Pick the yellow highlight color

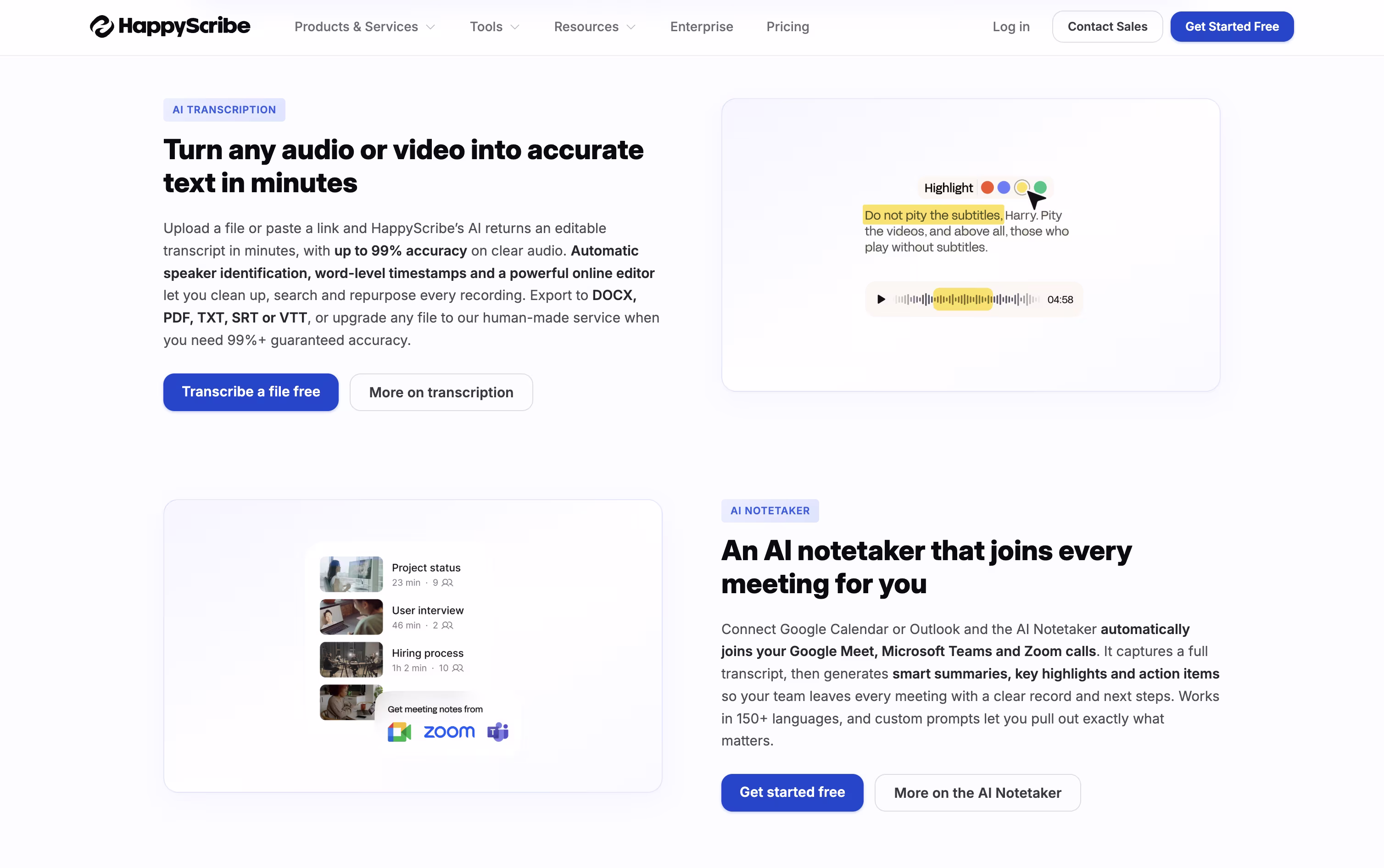point(1022,188)
